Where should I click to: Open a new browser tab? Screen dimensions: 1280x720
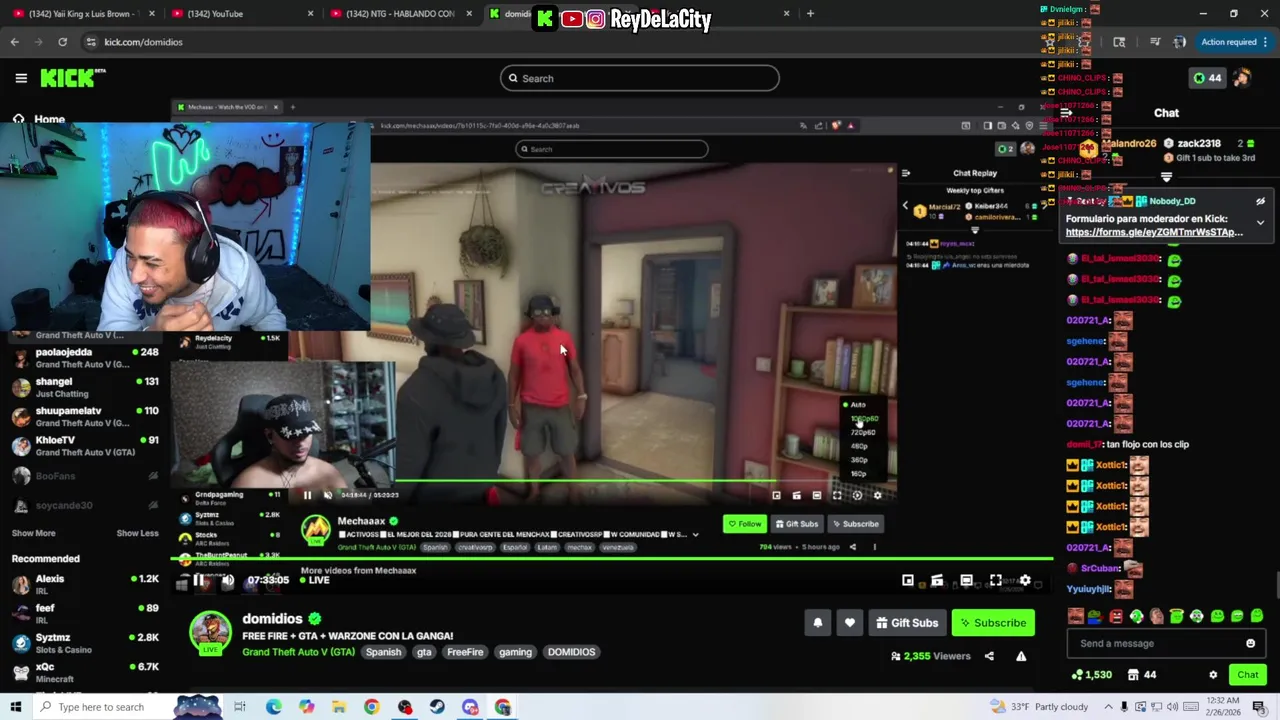point(810,14)
